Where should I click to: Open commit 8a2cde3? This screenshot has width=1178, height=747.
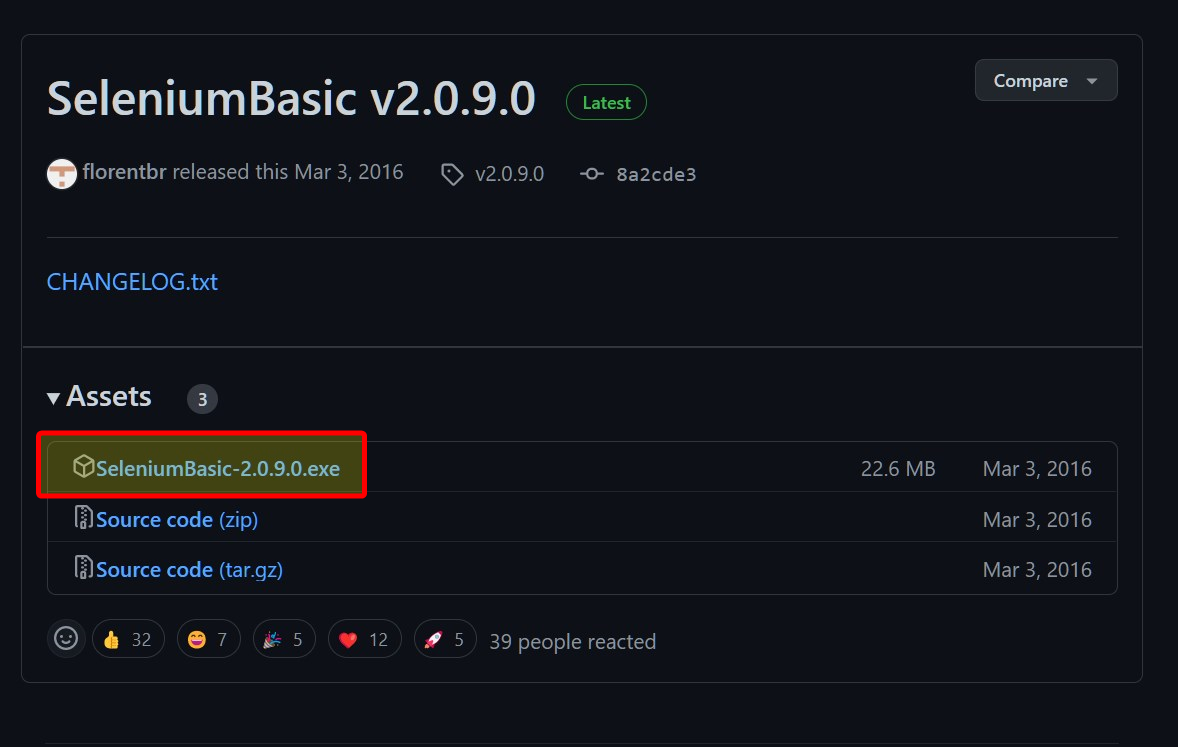point(656,174)
